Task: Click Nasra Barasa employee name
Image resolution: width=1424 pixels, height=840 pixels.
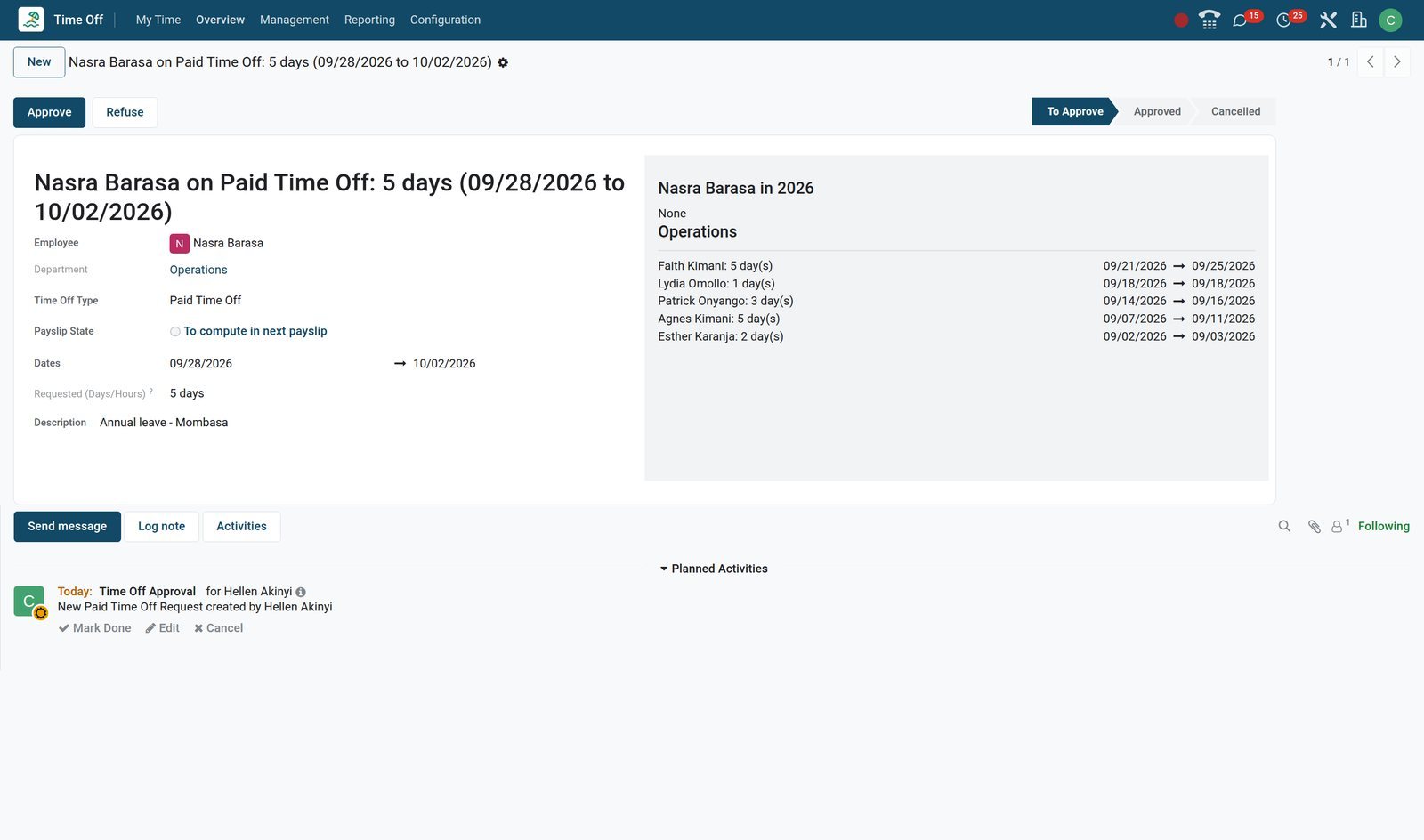Action: click(228, 243)
